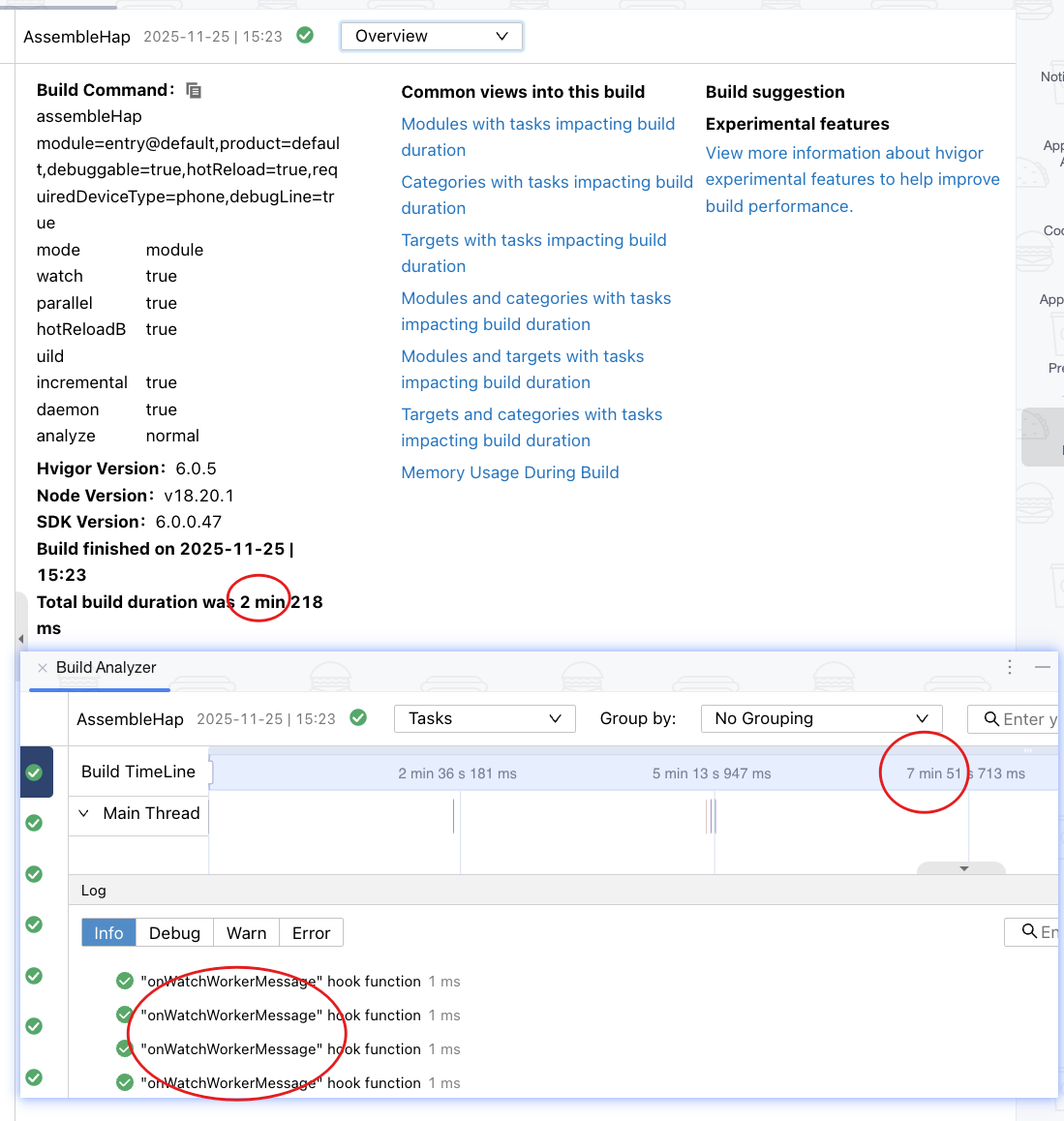Click green success icon beside upper AssembleHap
The height and width of the screenshot is (1121, 1064).
click(305, 36)
